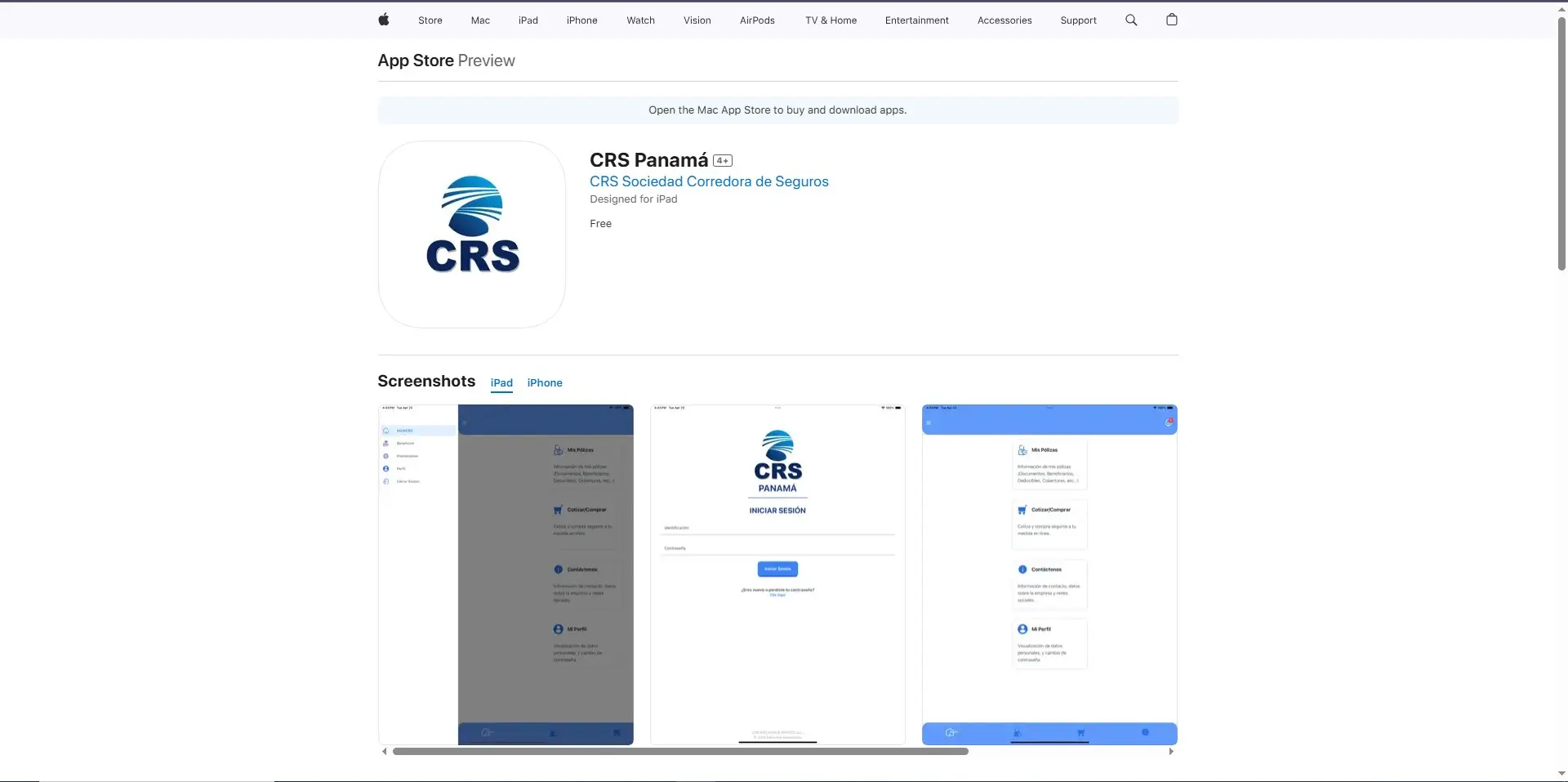This screenshot has width=1568, height=782.
Task: Open the iPhone nav menu
Action: (x=582, y=20)
